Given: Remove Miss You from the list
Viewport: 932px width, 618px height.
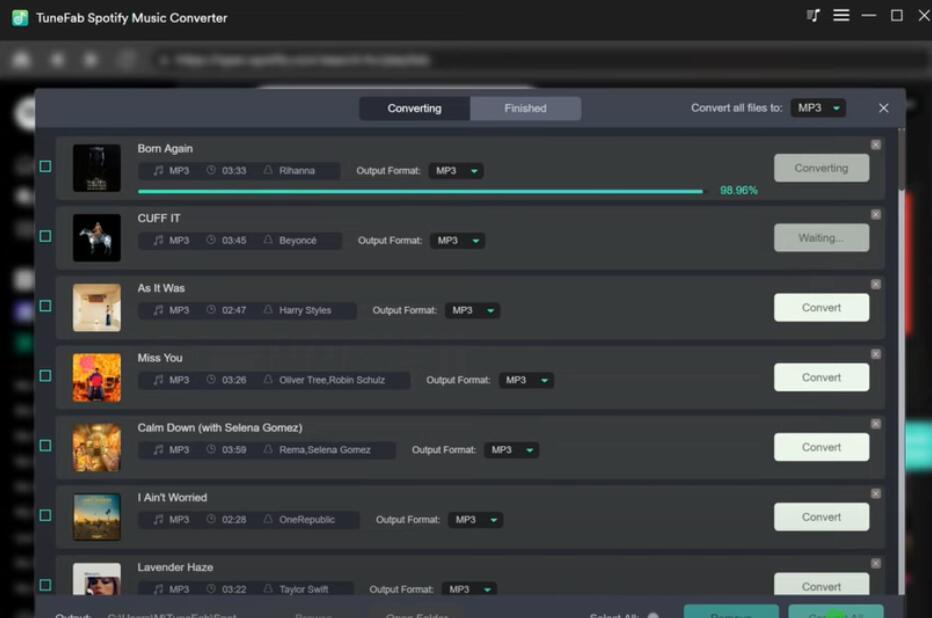Looking at the screenshot, I should [x=876, y=354].
